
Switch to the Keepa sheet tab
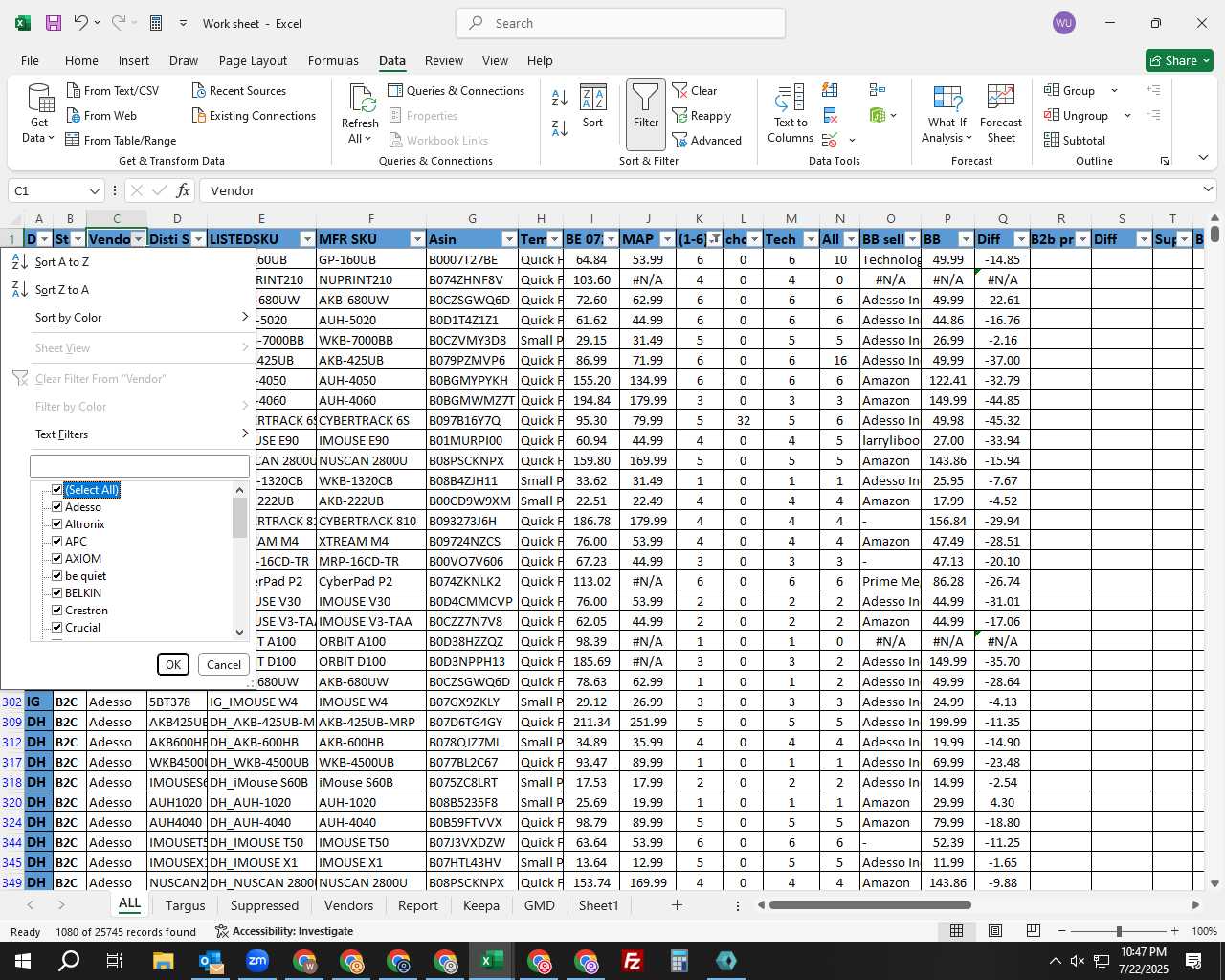(480, 905)
